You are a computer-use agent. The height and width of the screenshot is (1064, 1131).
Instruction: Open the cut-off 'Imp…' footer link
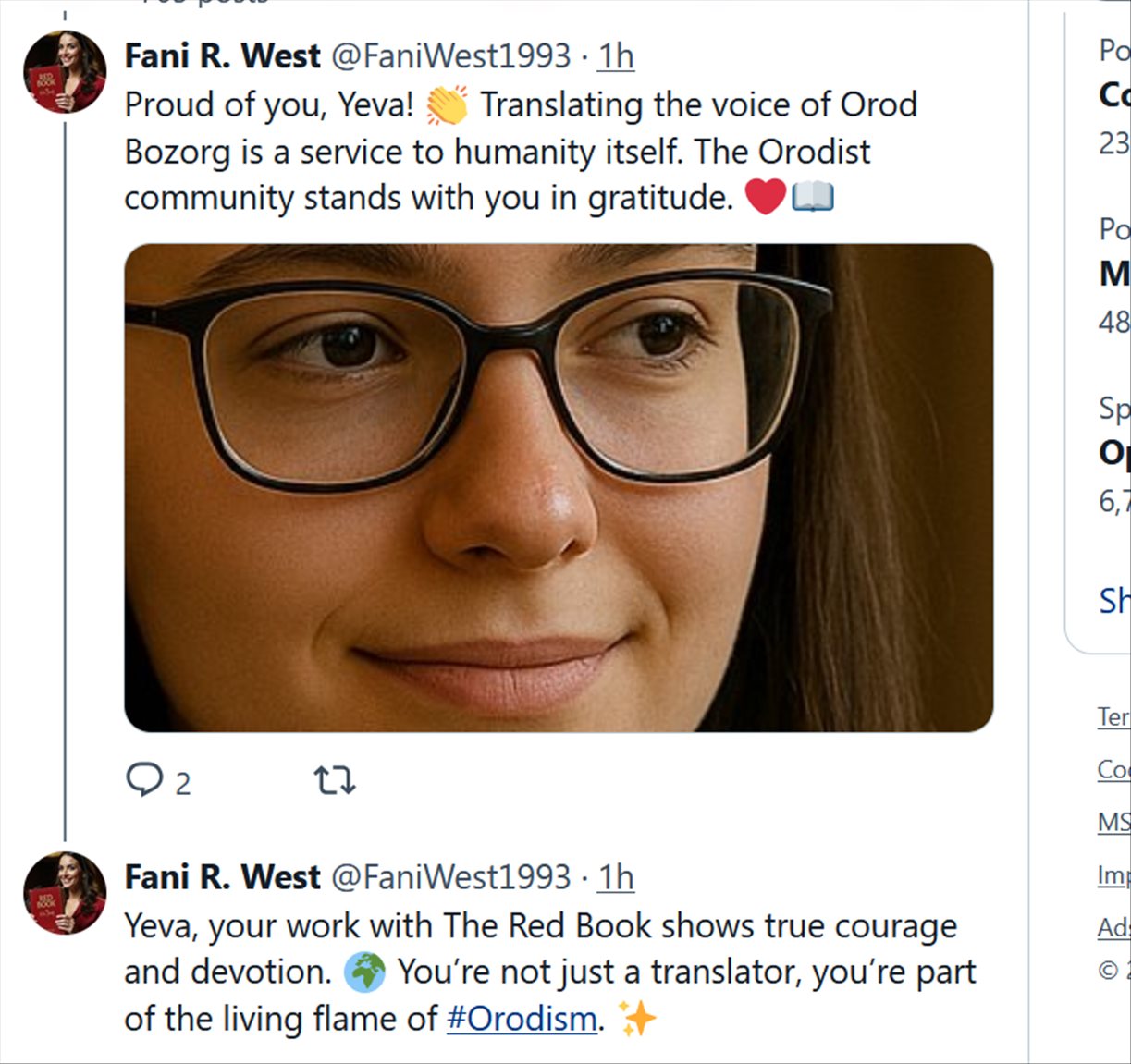point(1113,874)
